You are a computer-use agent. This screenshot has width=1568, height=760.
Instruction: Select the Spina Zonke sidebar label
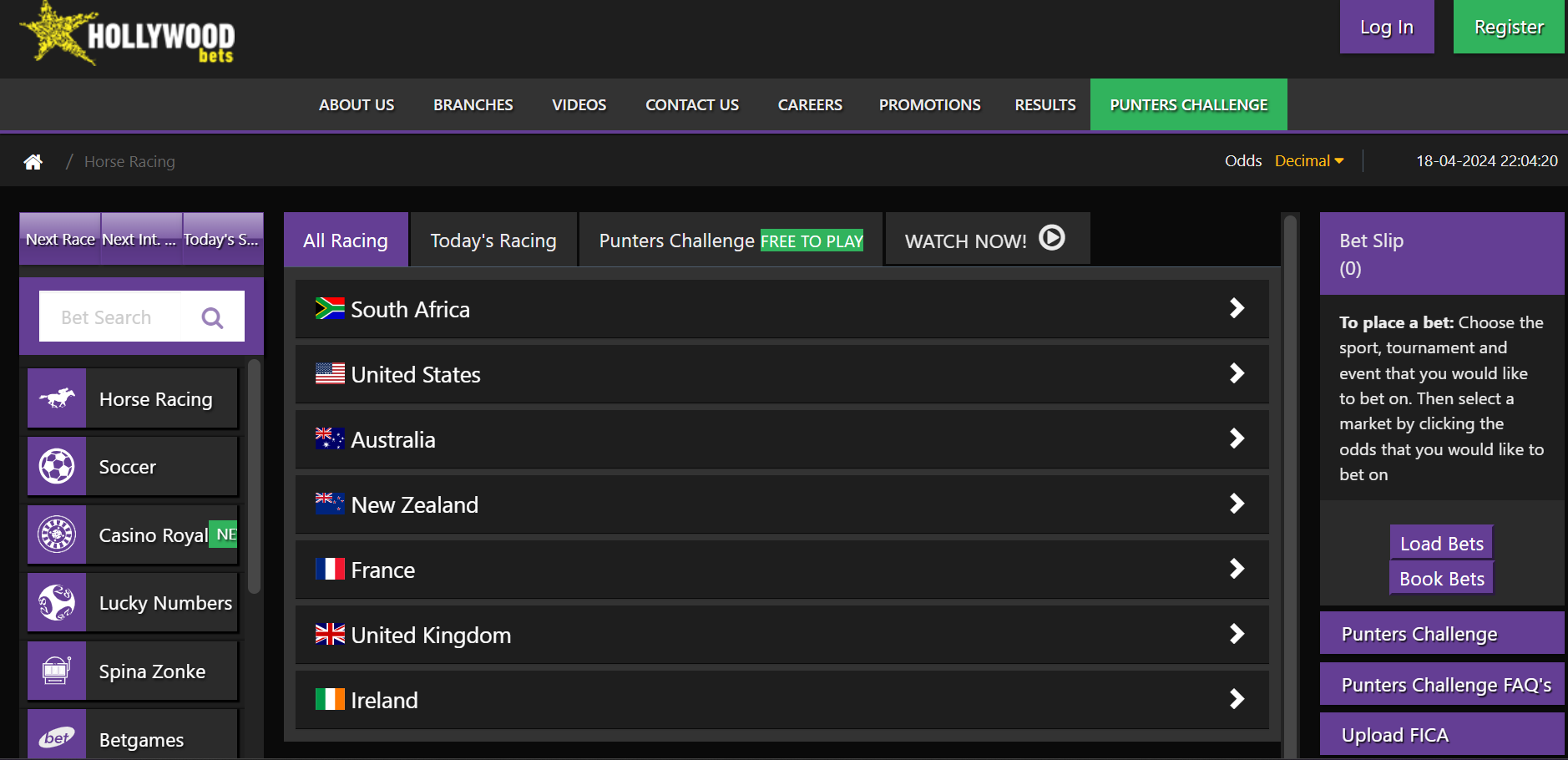152,671
